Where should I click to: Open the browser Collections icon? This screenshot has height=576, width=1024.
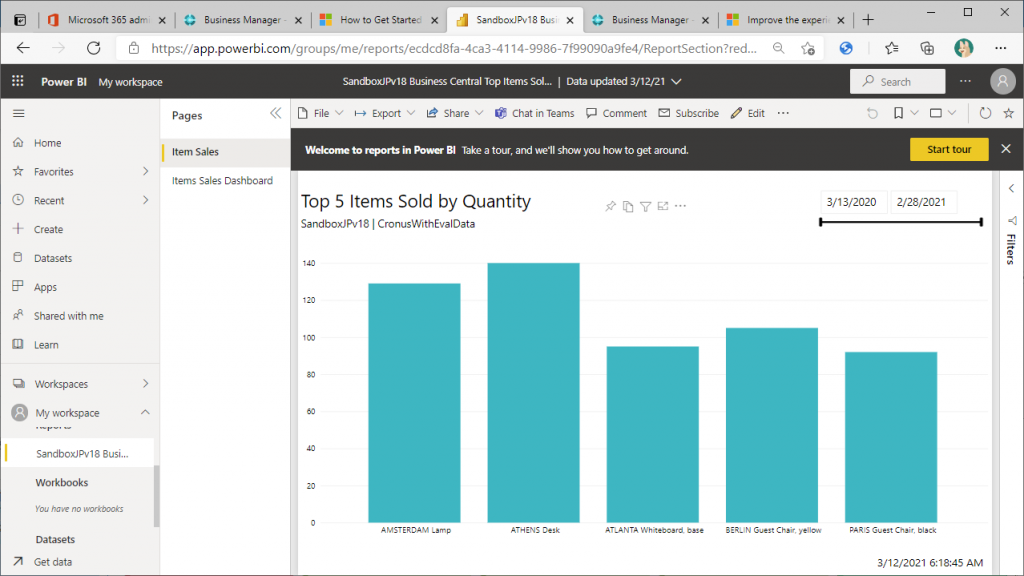927,48
